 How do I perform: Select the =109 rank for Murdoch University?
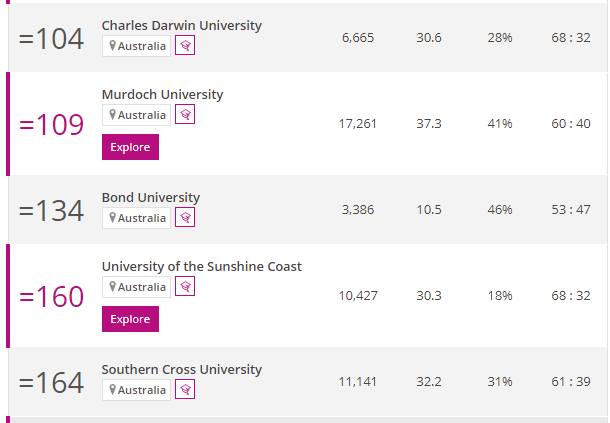[52, 125]
